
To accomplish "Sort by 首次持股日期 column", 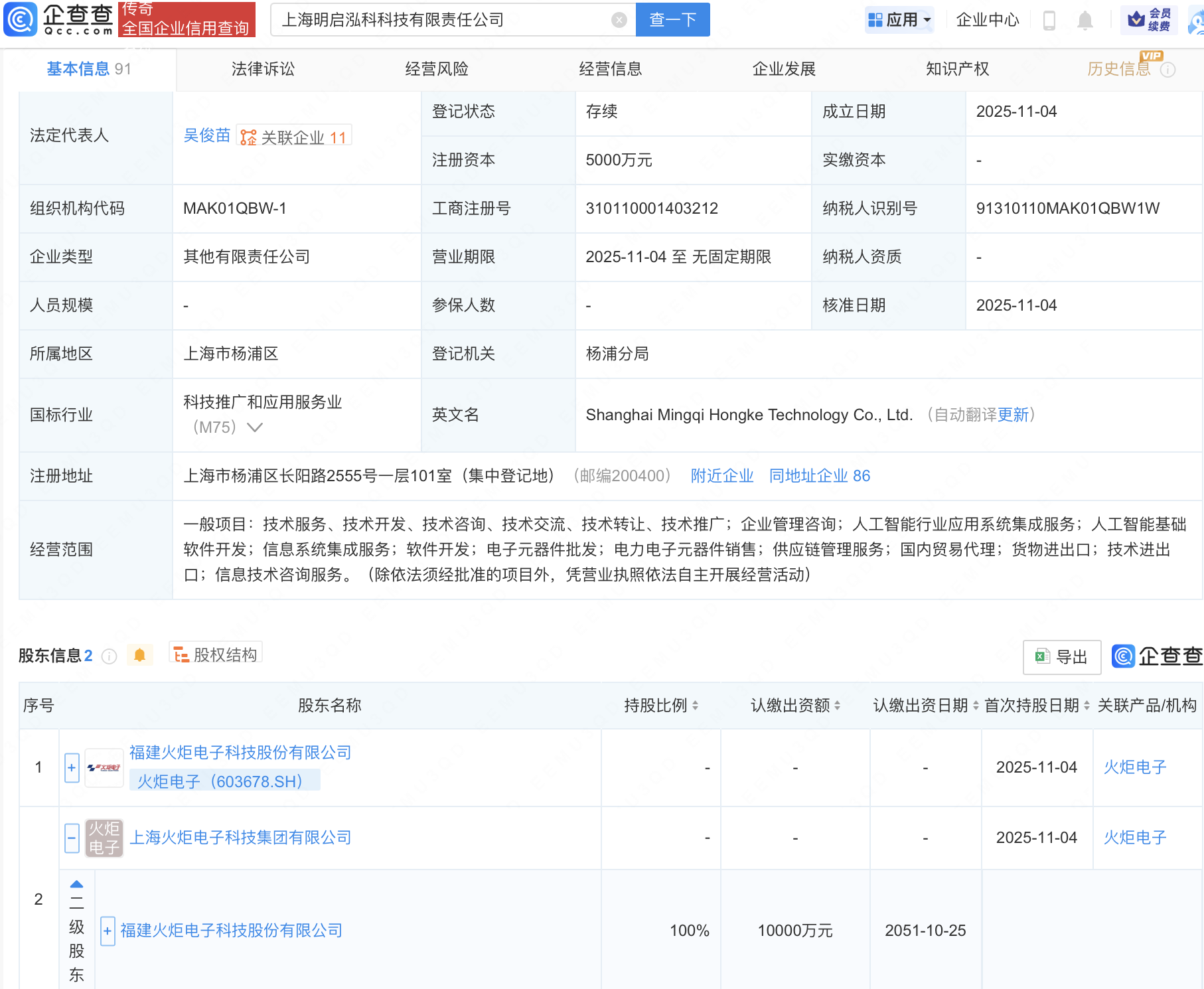I will pyautogui.click(x=1086, y=706).
